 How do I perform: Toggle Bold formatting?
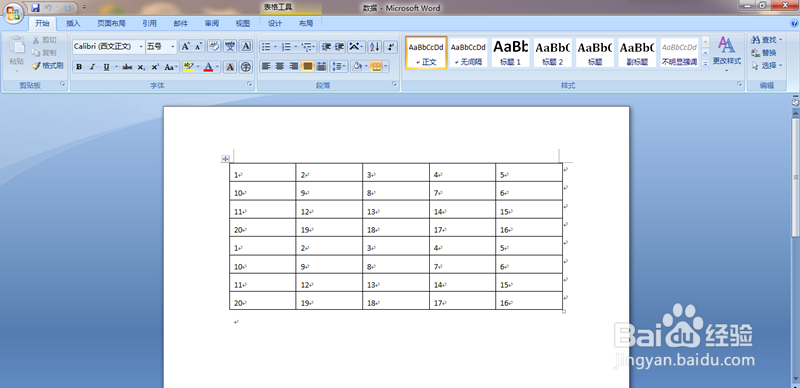click(79, 67)
